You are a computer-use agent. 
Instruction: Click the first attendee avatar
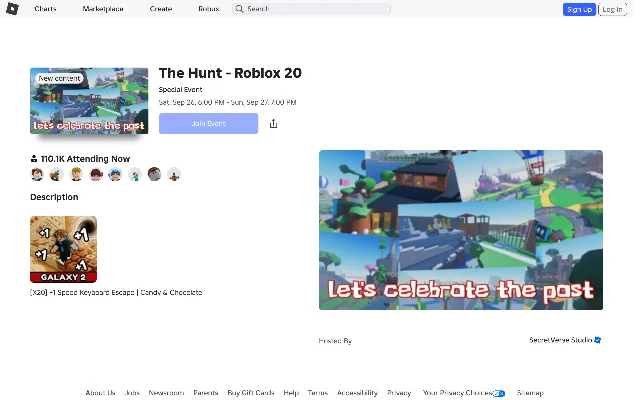coord(37,174)
